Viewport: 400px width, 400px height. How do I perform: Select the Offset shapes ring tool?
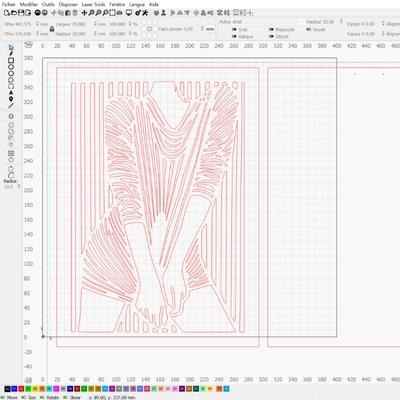[11, 116]
